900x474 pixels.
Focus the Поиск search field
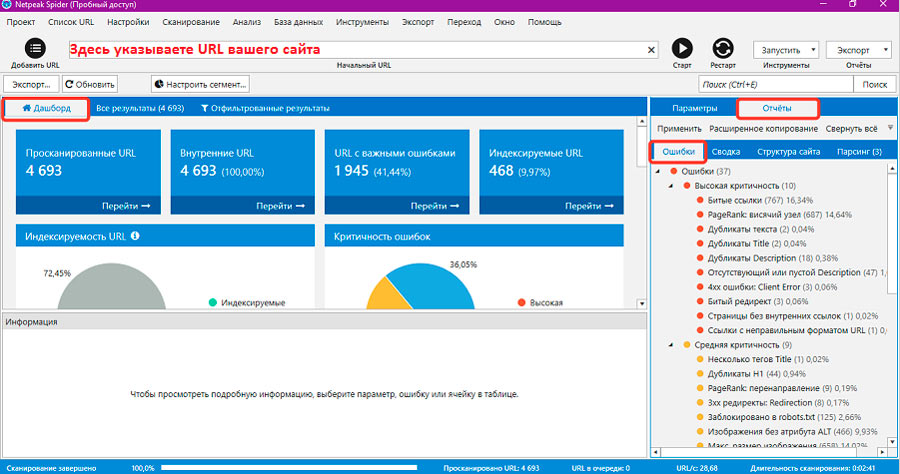tap(774, 85)
